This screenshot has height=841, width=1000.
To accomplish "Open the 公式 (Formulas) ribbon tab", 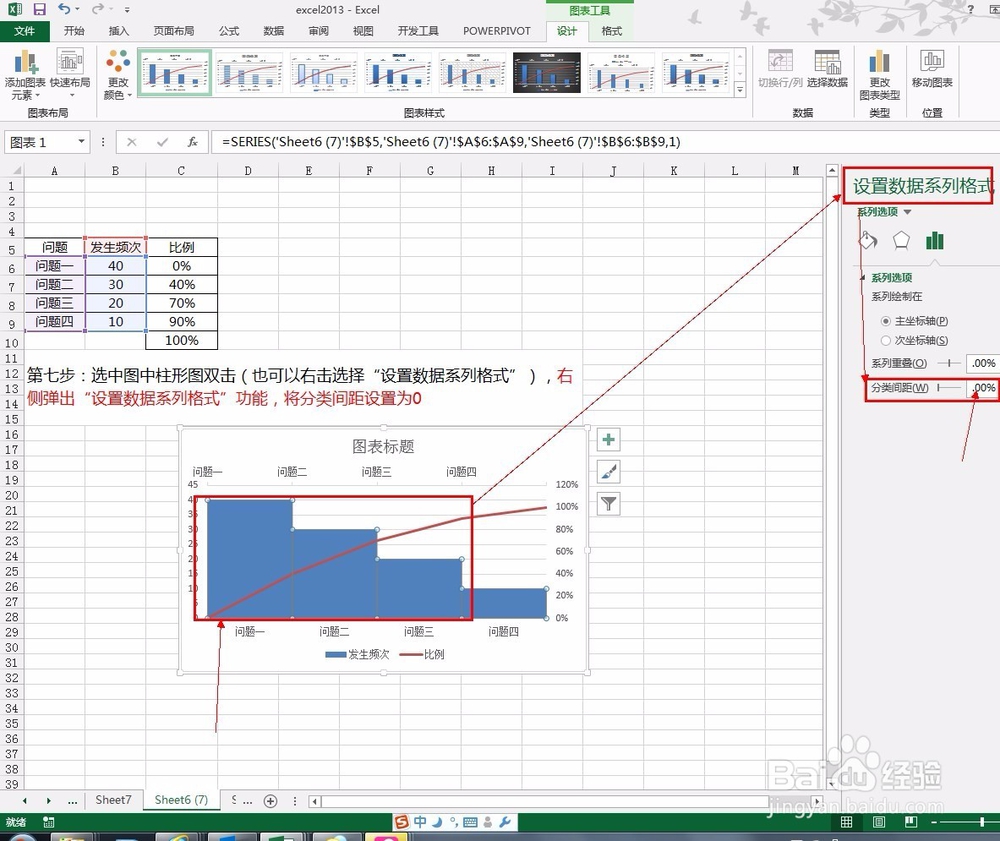I will click(x=229, y=31).
